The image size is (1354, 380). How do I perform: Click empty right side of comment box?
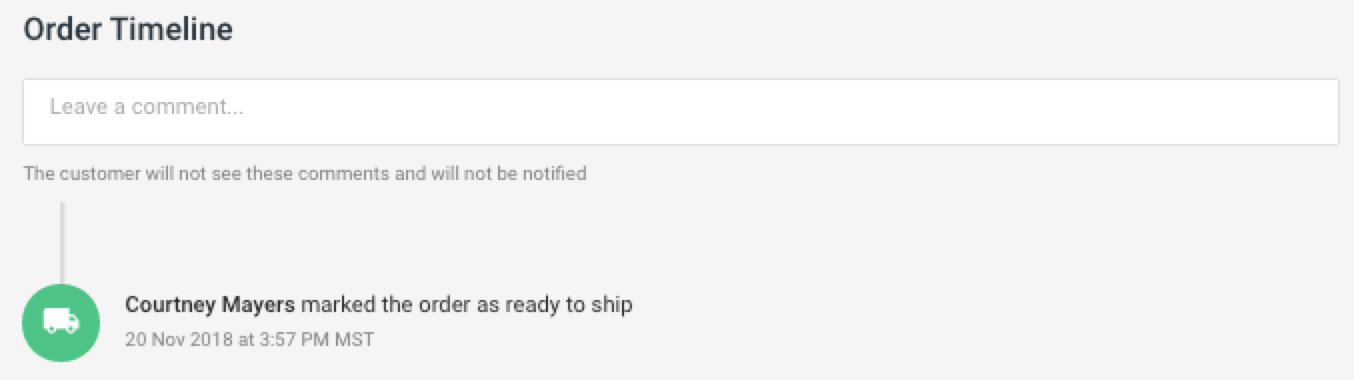tap(1000, 112)
